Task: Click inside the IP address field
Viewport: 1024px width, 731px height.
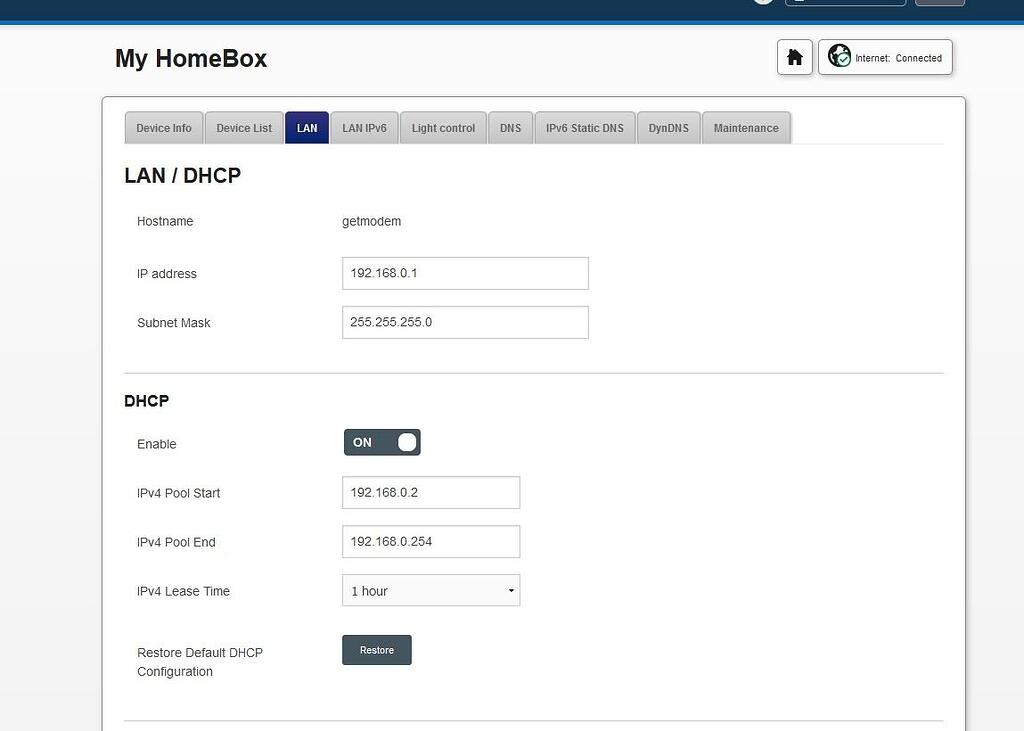Action: point(464,273)
